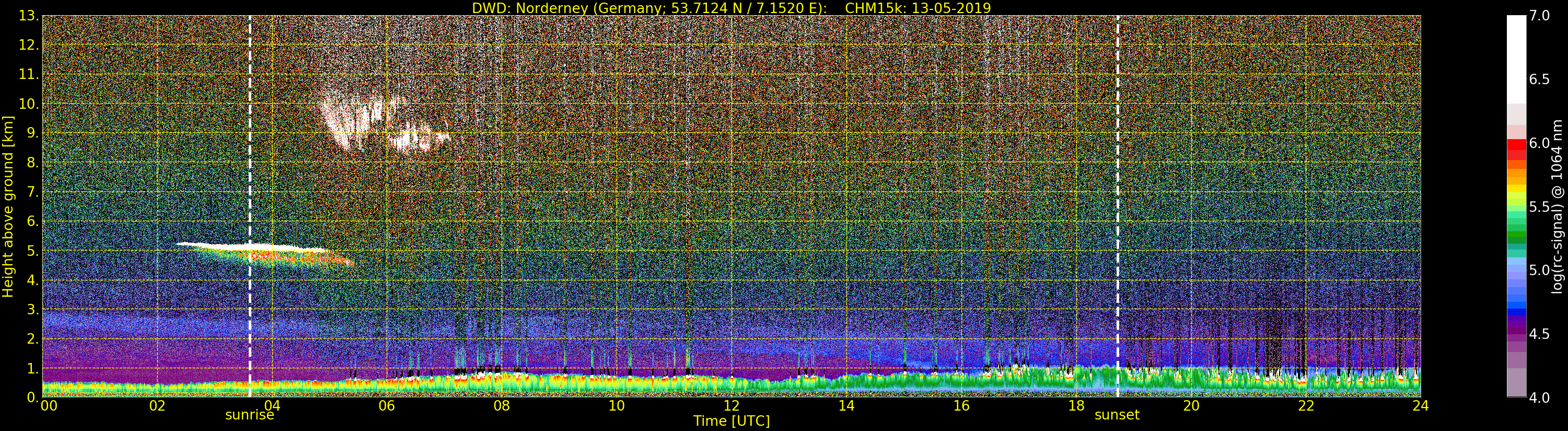The width and height of the screenshot is (1568, 431).
Task: Click time axis tick label '18'
Action: tap(1076, 406)
